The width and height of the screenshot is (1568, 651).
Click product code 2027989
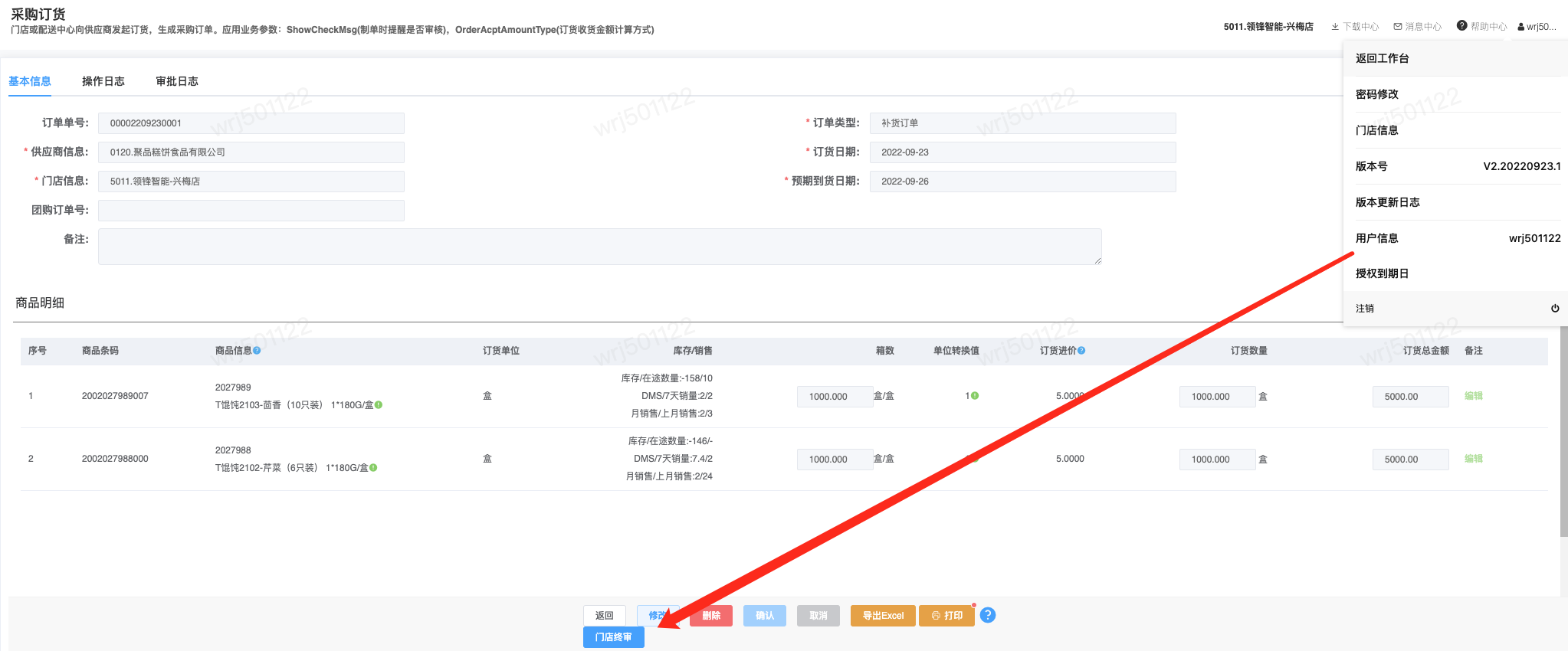[x=233, y=388]
